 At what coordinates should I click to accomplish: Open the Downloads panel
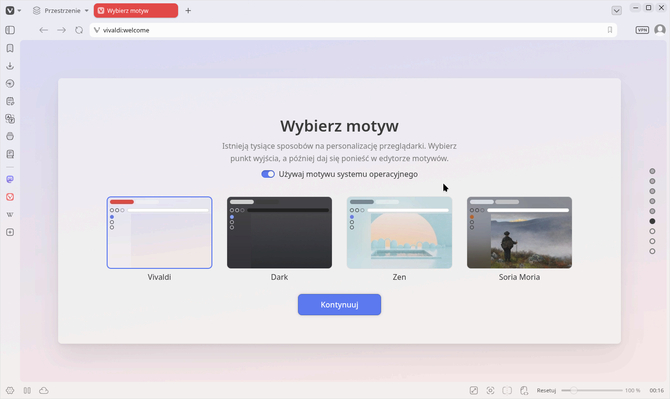10,66
